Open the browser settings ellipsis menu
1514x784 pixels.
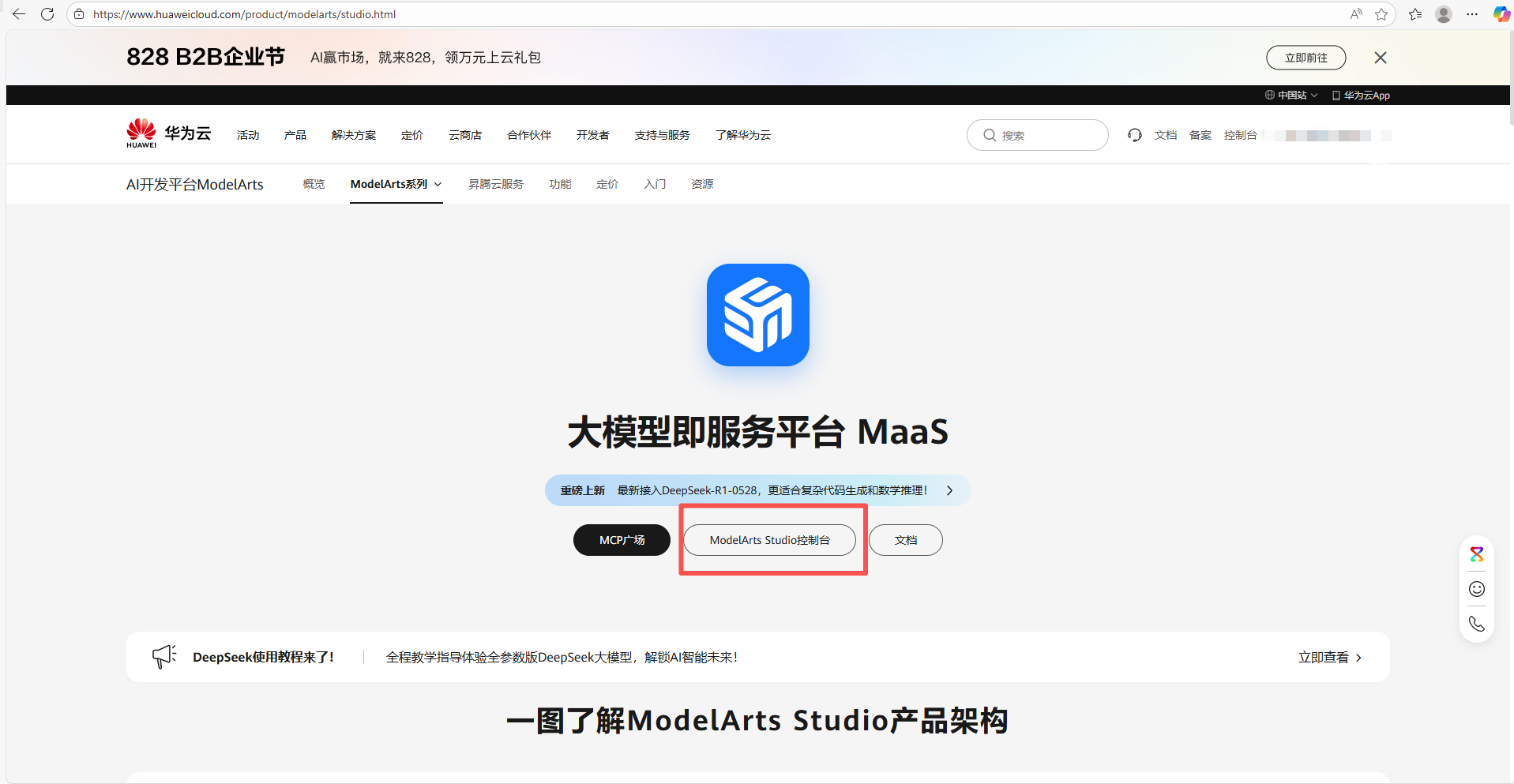click(1472, 14)
